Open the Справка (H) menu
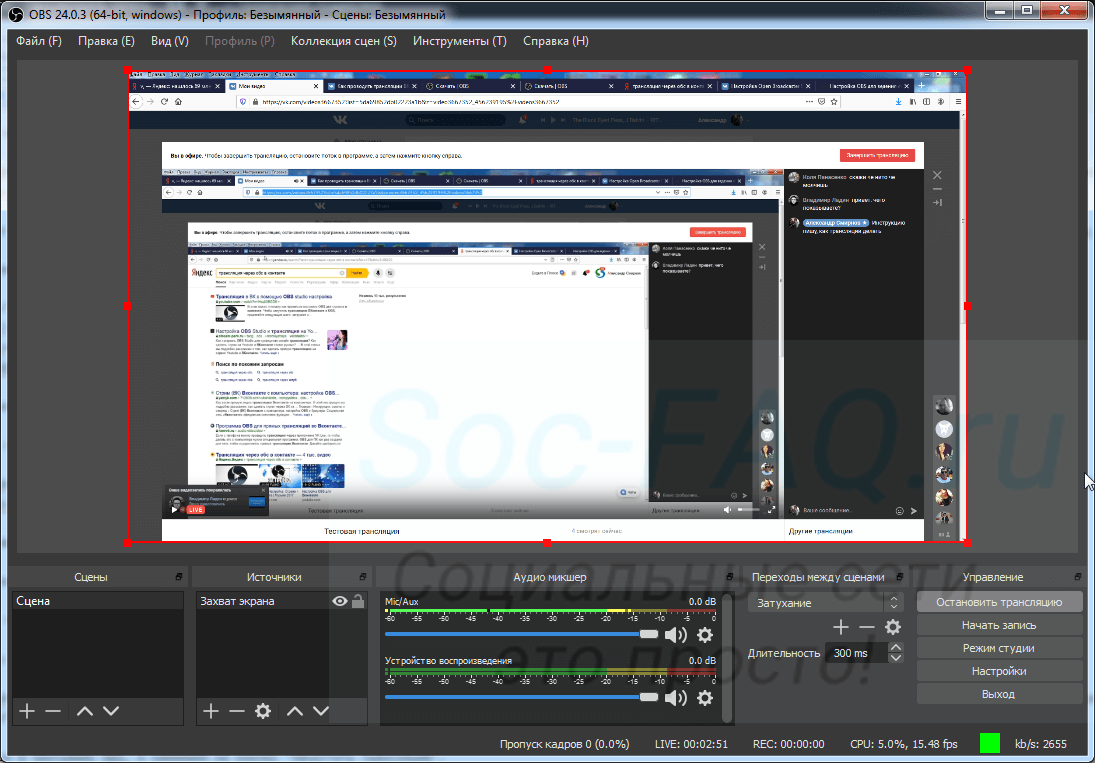Screen dimensions: 1095x763 [556, 41]
